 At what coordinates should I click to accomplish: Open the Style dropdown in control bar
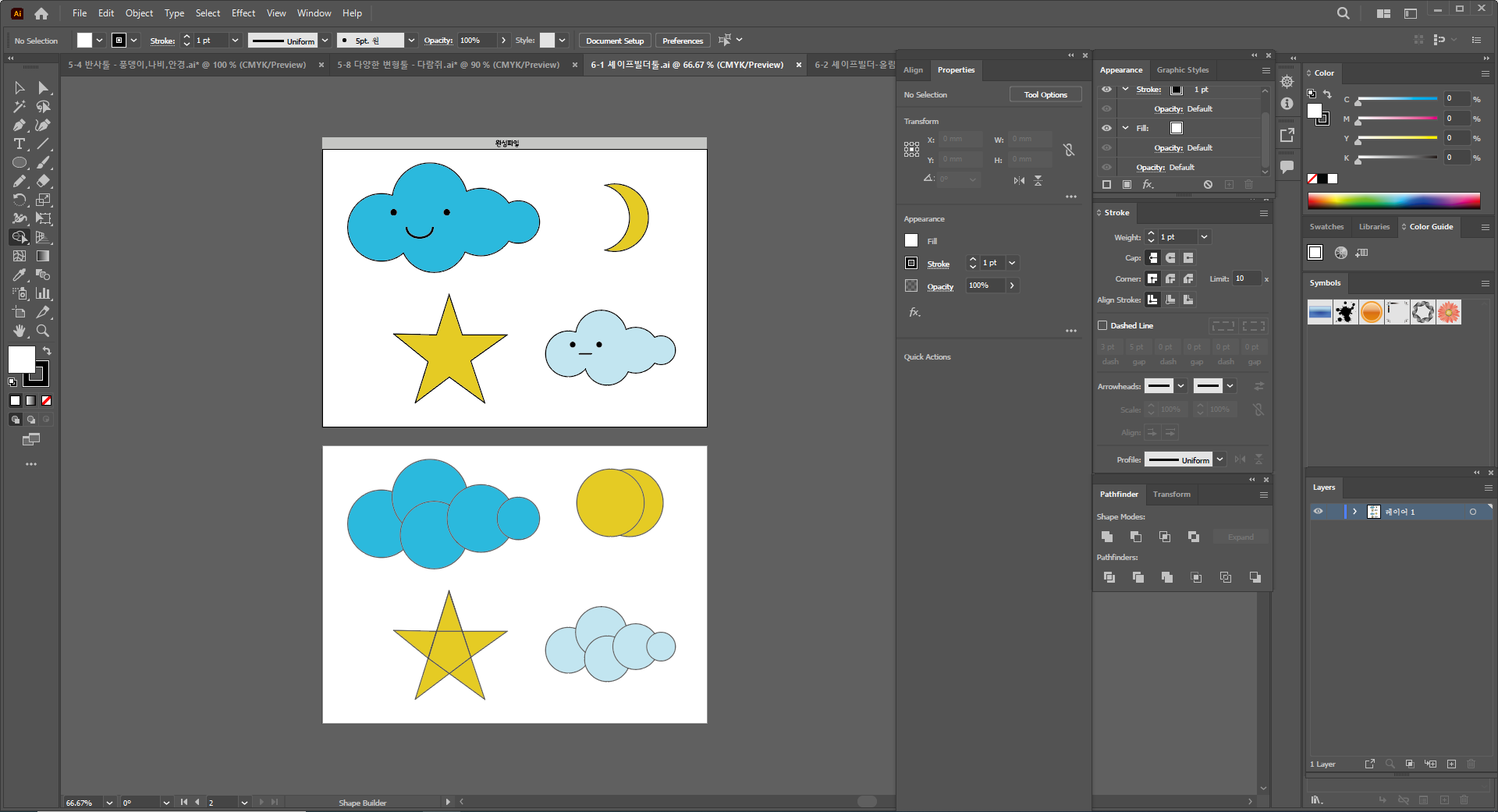pyautogui.click(x=562, y=41)
